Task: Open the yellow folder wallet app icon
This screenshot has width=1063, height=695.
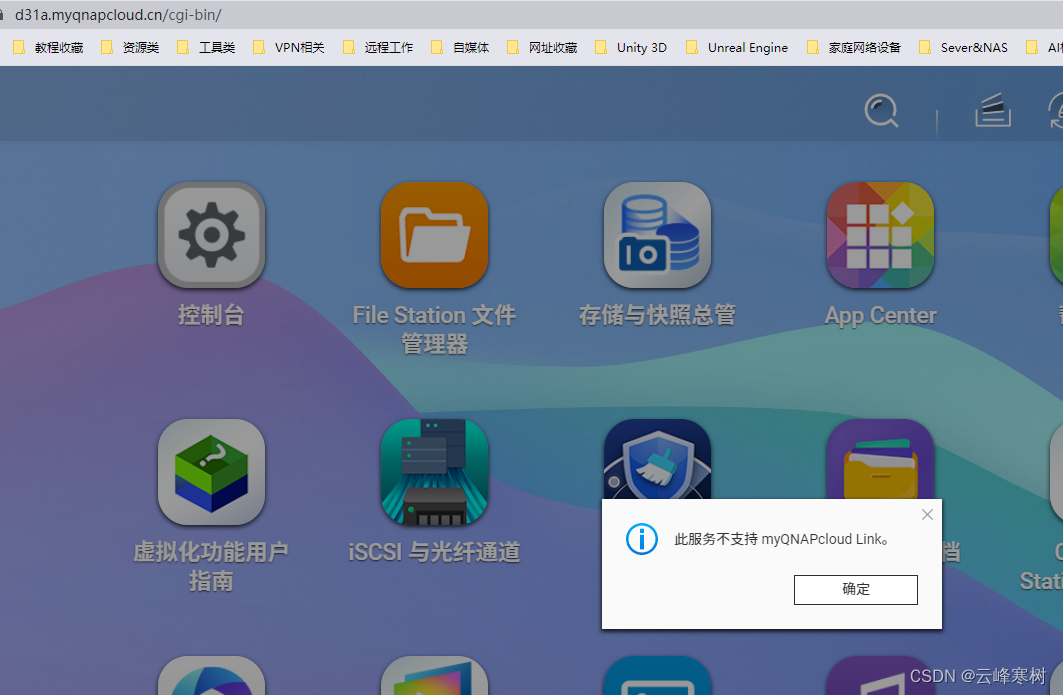Action: [x=880, y=459]
